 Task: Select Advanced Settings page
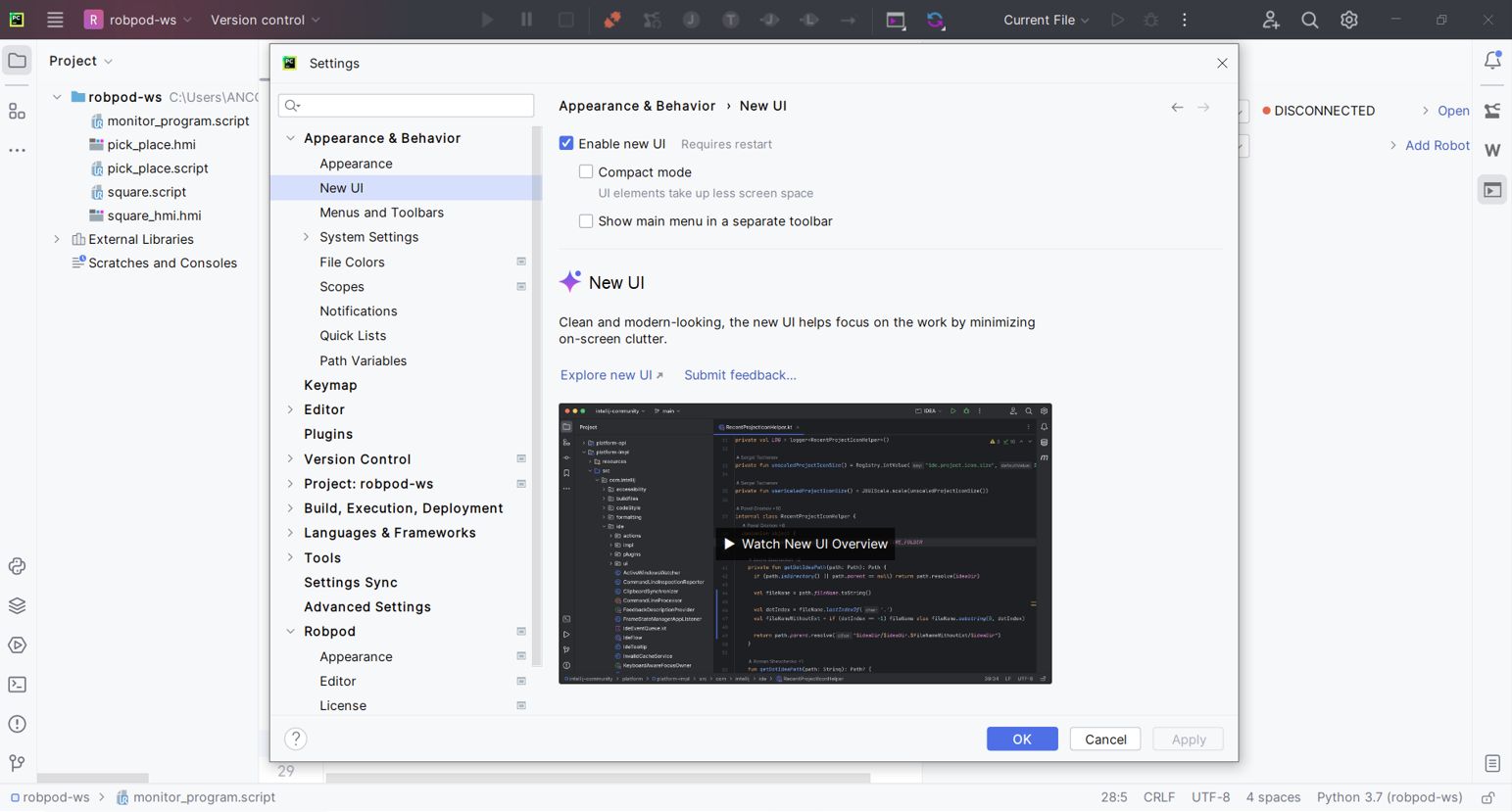point(367,607)
